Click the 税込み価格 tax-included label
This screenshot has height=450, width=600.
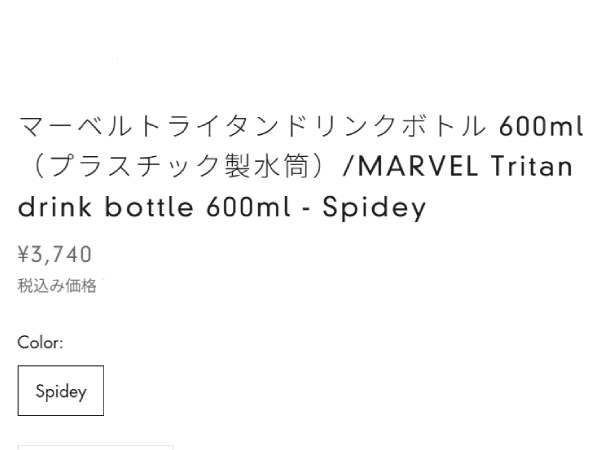pos(57,286)
